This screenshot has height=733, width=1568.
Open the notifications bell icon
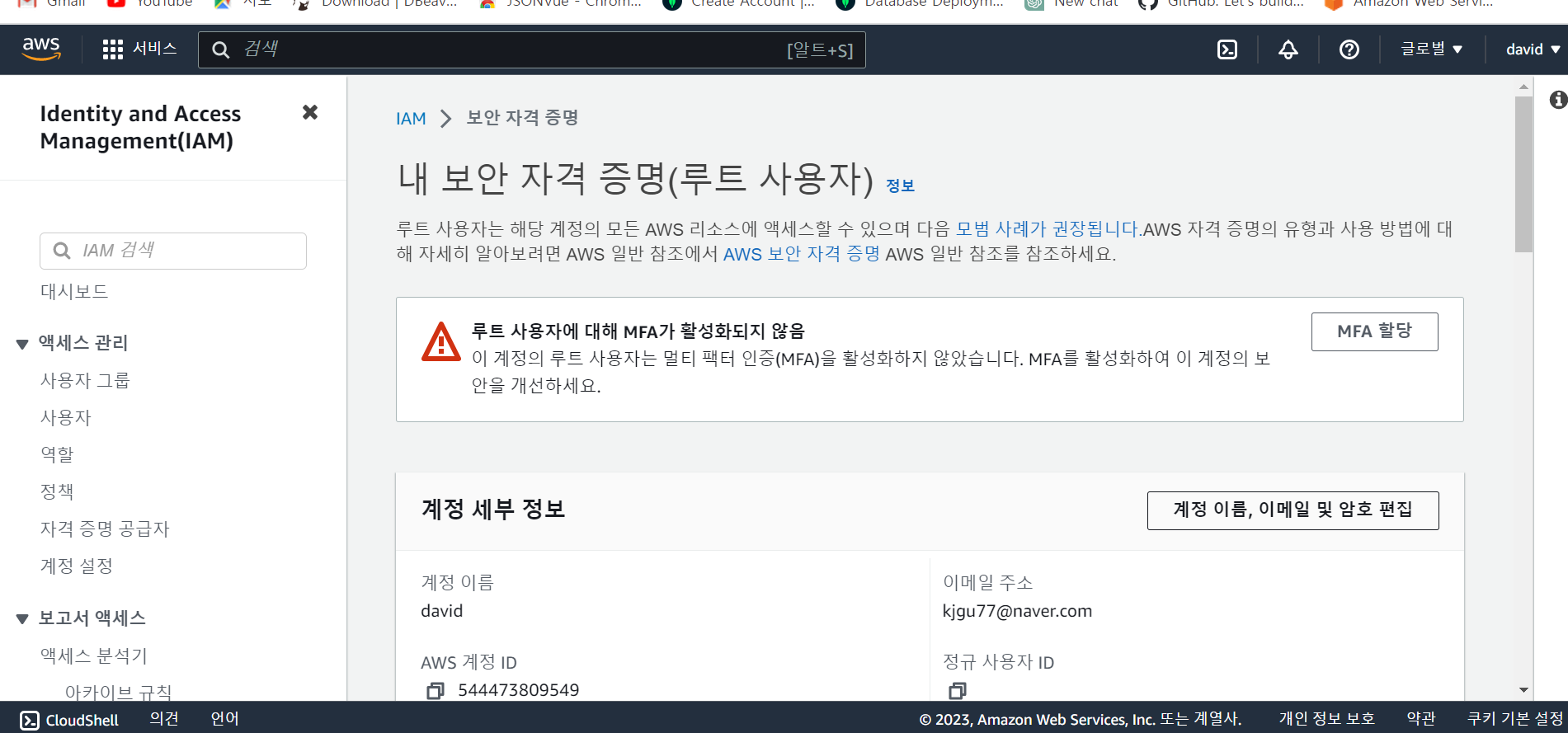tap(1288, 49)
